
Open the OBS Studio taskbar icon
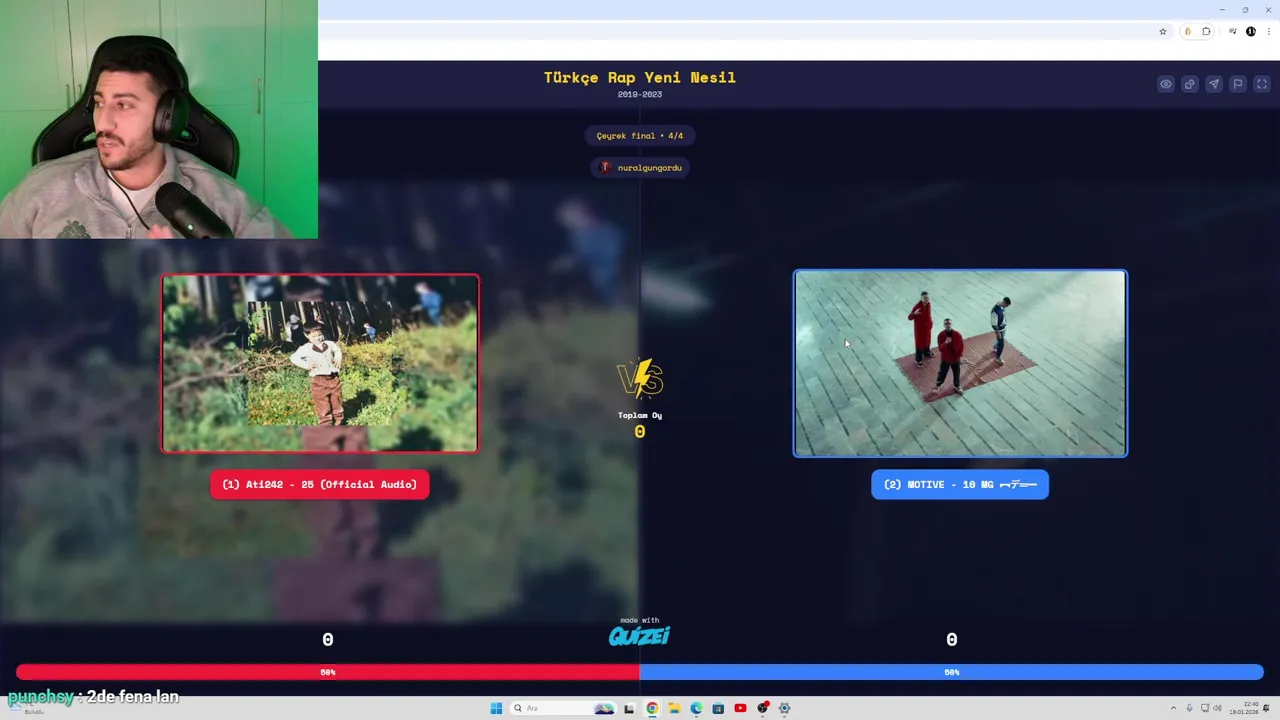762,708
